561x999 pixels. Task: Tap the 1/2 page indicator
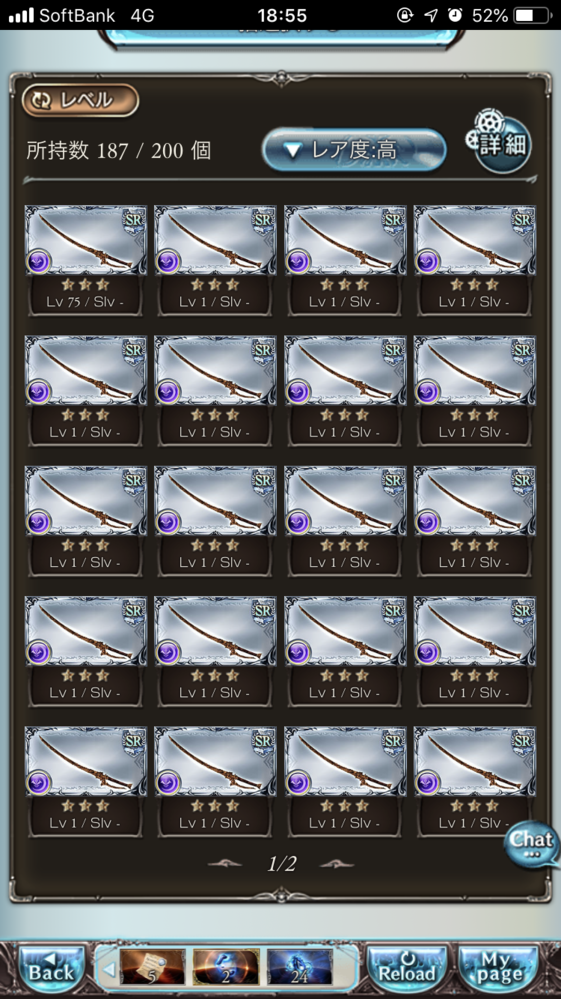(281, 864)
